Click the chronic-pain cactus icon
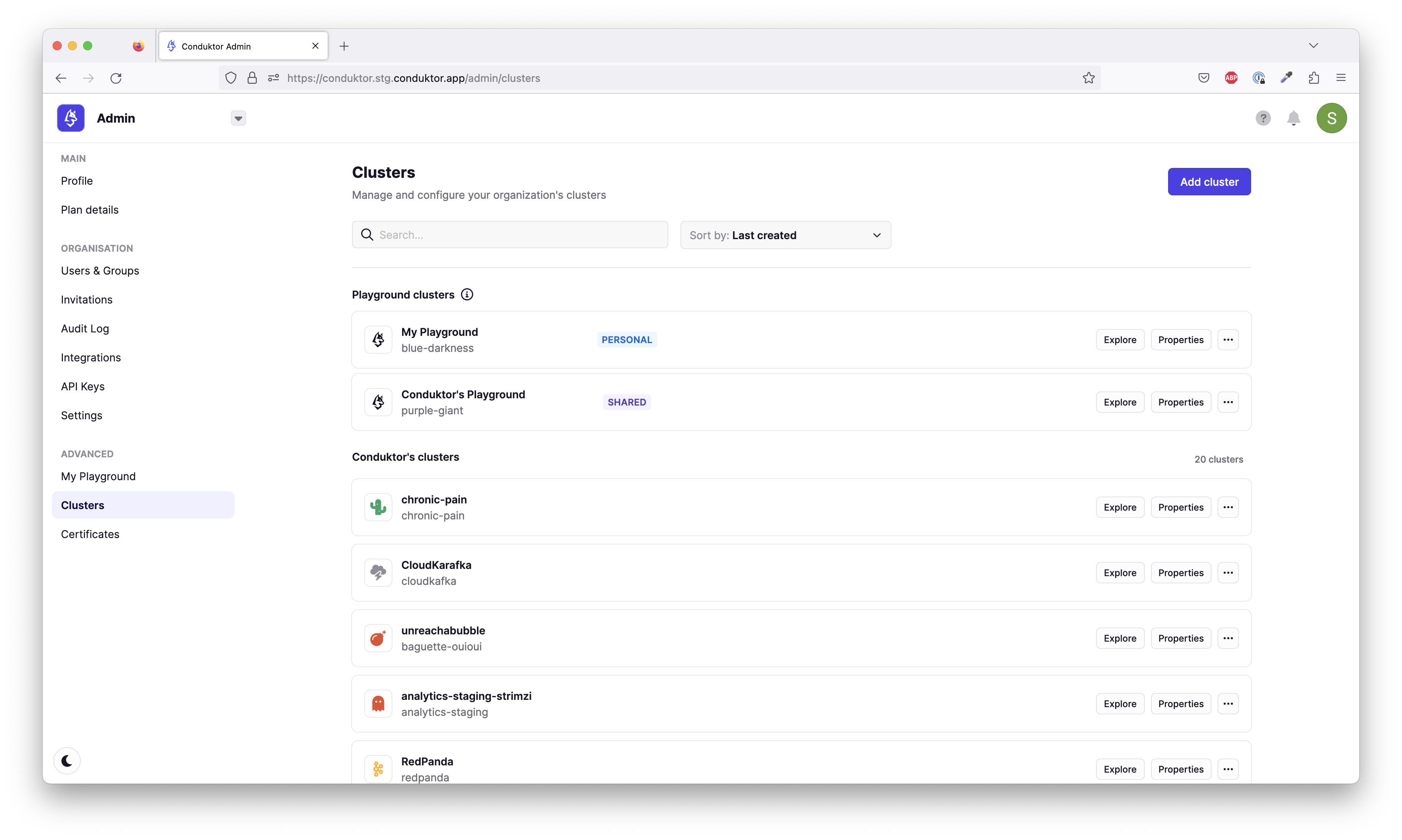This screenshot has width=1402, height=840. coord(378,507)
